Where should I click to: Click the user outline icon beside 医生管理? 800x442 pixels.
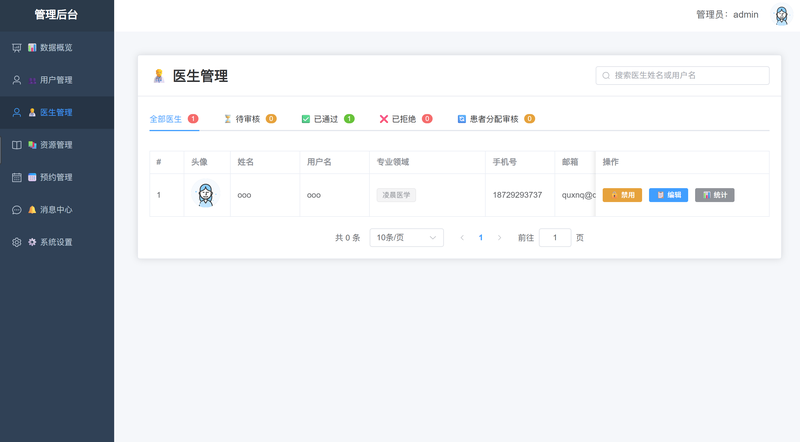(x=17, y=112)
